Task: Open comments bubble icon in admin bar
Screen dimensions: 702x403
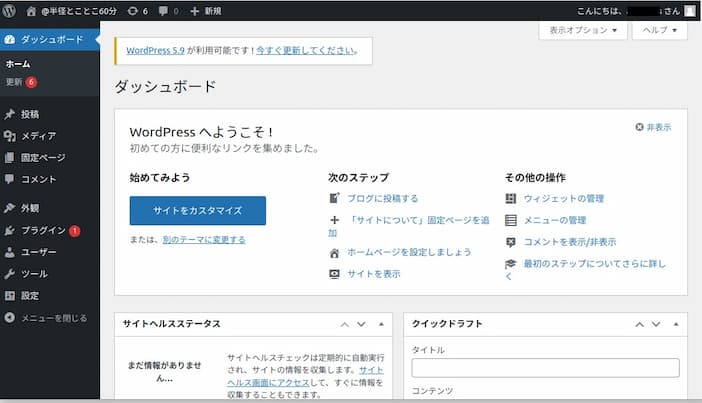Action: pos(163,11)
